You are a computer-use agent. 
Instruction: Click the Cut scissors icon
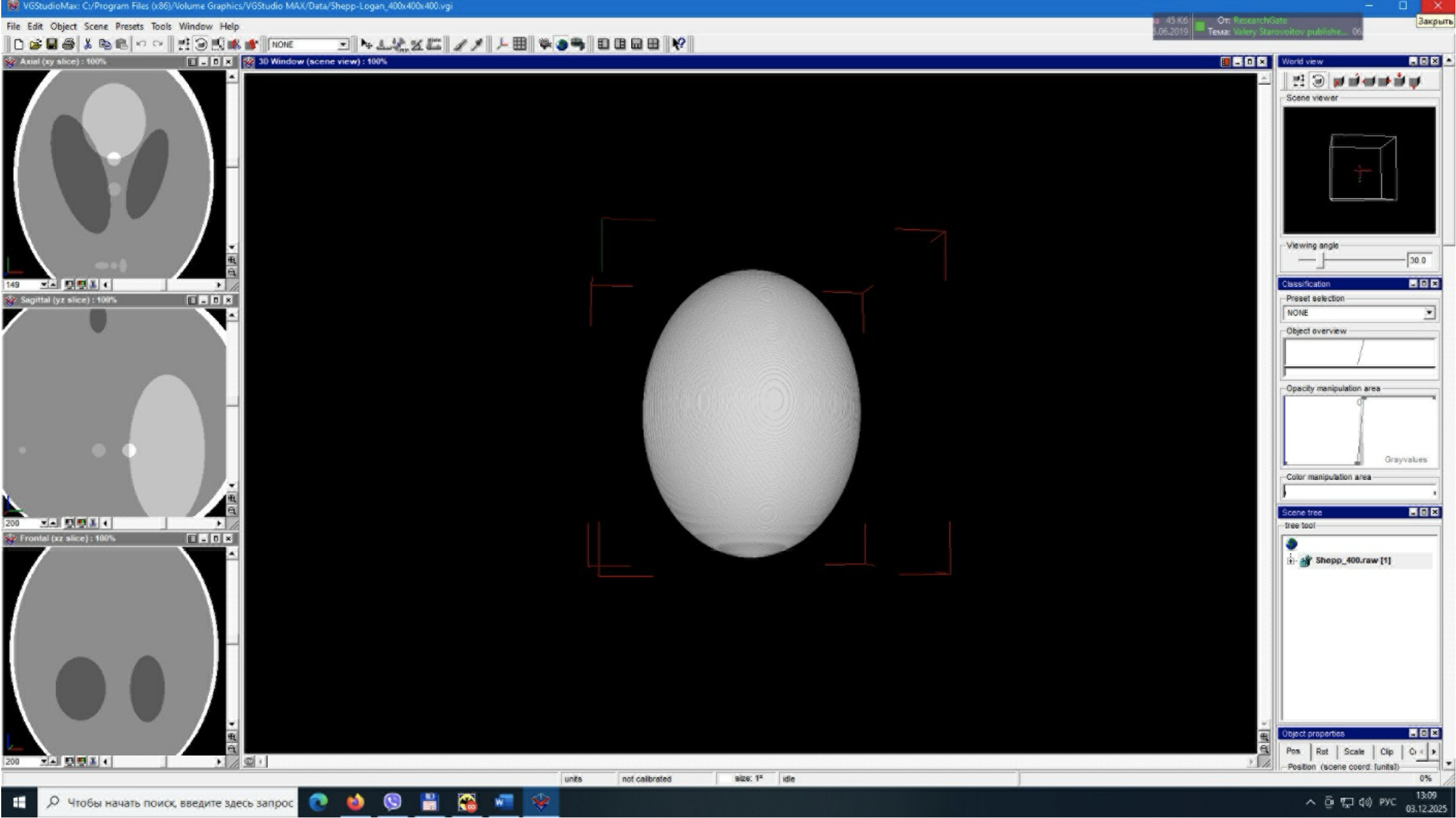point(88,44)
